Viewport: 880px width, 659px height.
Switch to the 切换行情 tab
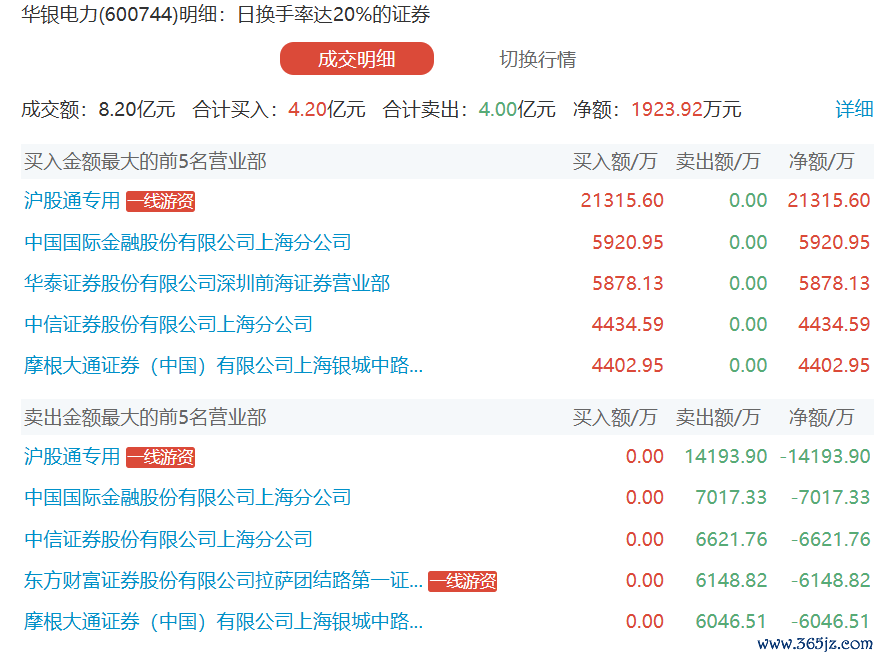click(x=538, y=59)
